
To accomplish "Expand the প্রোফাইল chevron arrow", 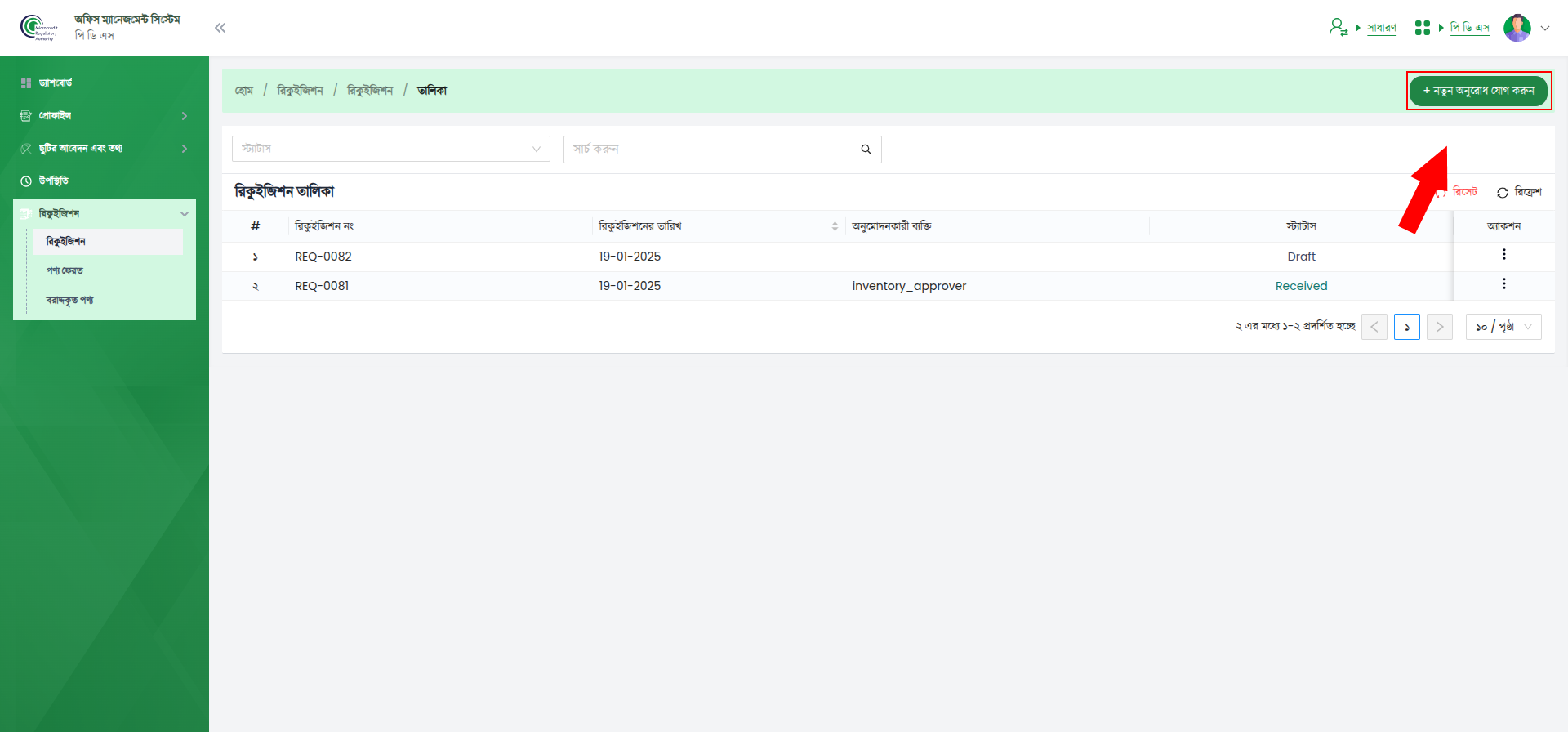I will point(185,116).
